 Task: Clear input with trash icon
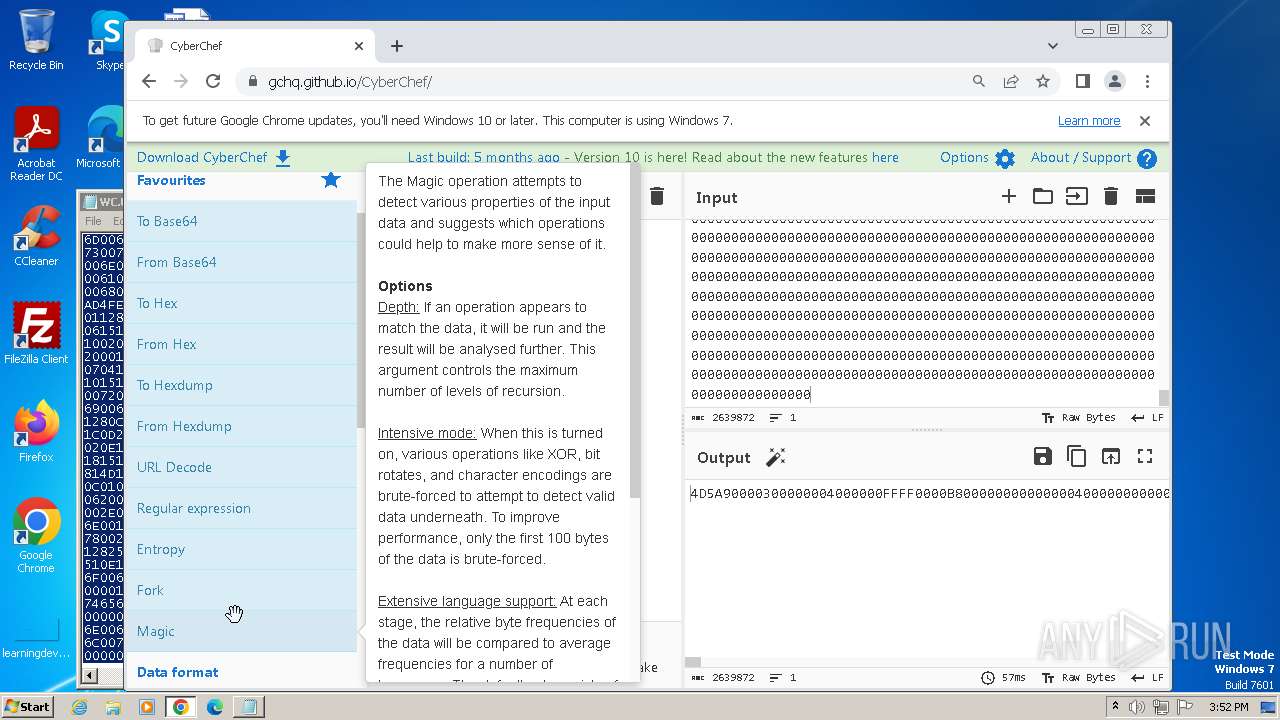tap(1111, 197)
